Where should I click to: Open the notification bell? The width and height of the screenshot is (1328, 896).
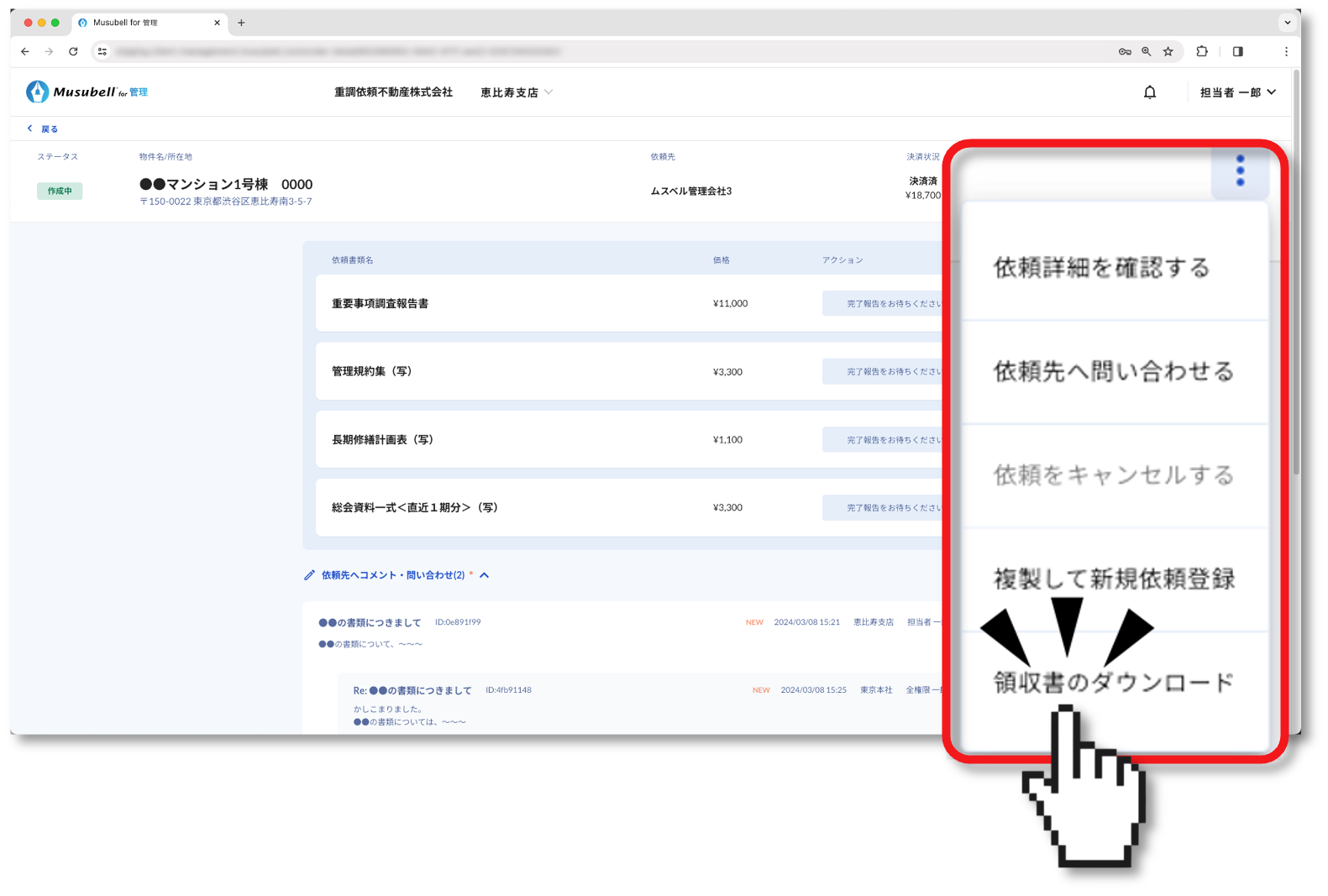coord(1150,92)
